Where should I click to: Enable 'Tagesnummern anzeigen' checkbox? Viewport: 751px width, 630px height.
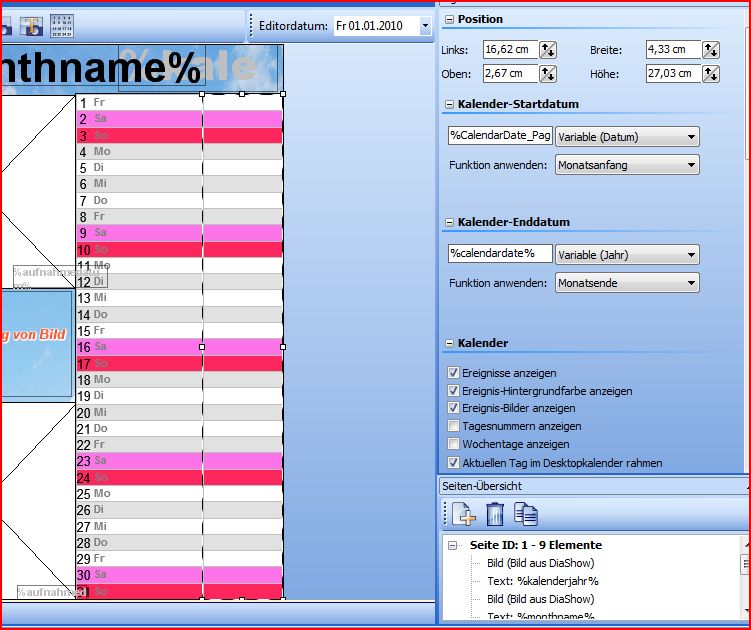click(454, 426)
